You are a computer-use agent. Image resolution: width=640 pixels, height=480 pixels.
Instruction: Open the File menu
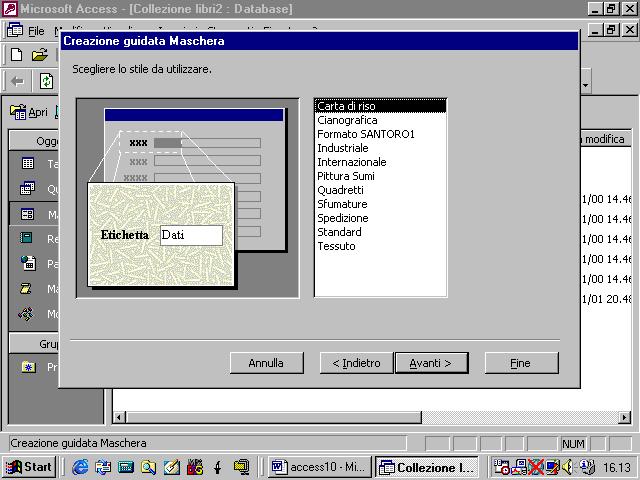click(36, 31)
